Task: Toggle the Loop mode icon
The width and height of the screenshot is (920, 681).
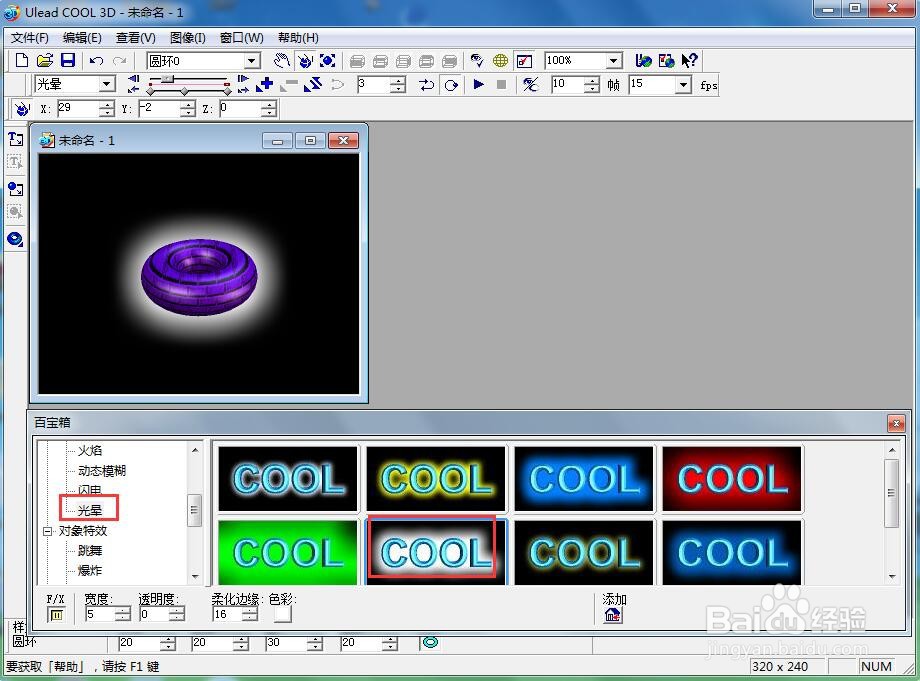Action: pos(451,85)
